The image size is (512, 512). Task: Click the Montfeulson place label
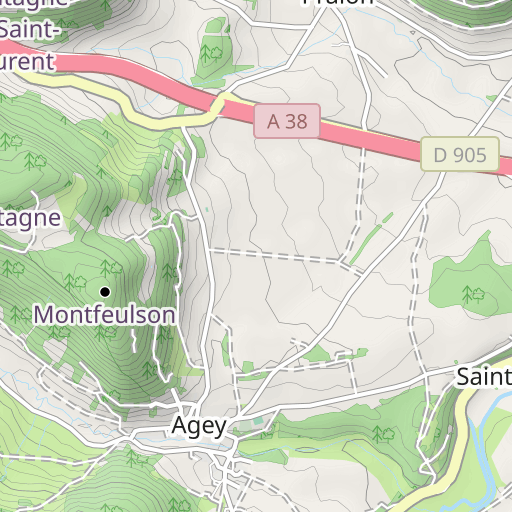click(x=104, y=315)
